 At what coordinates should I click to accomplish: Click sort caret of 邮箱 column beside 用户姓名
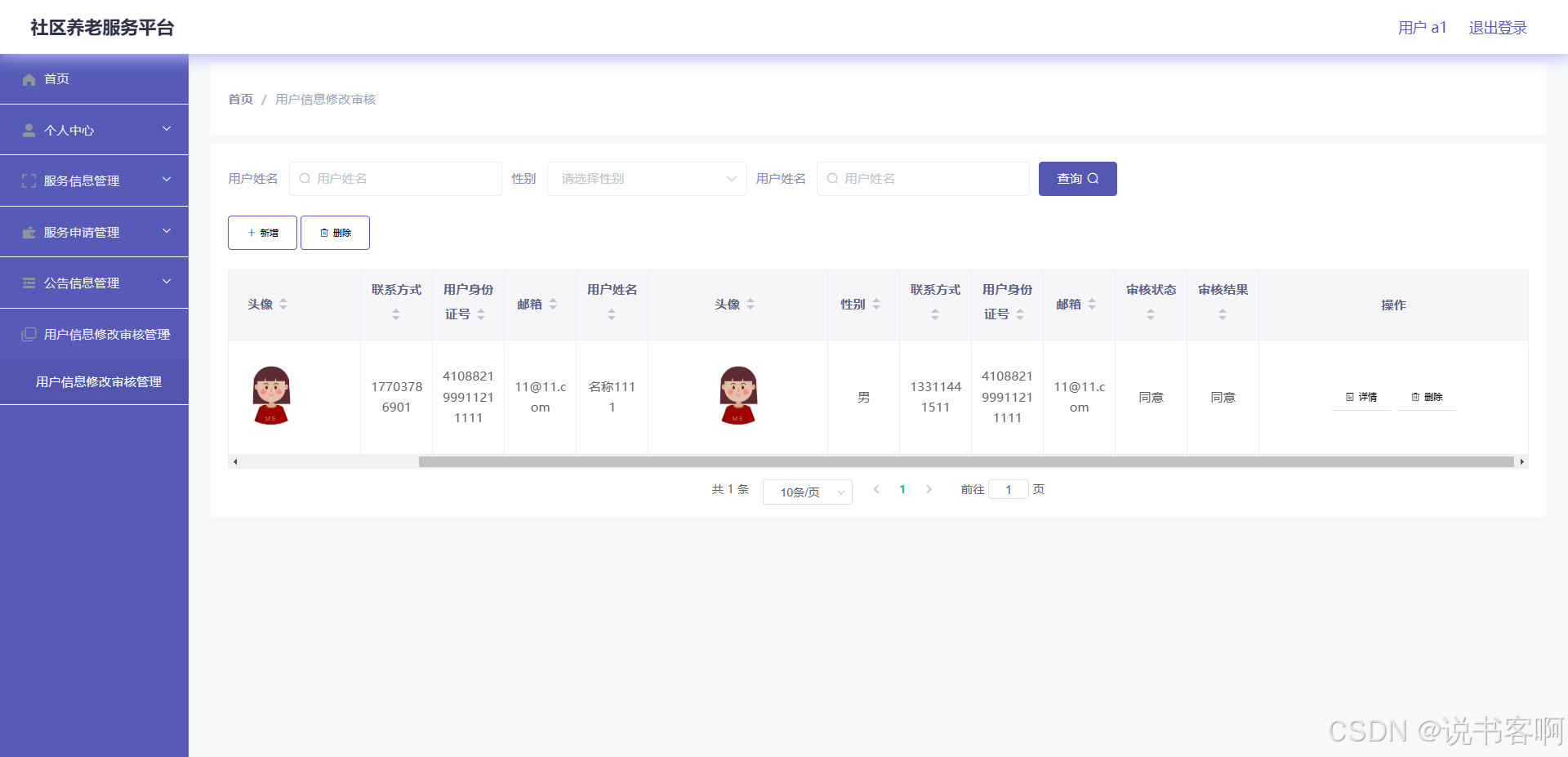tap(553, 304)
